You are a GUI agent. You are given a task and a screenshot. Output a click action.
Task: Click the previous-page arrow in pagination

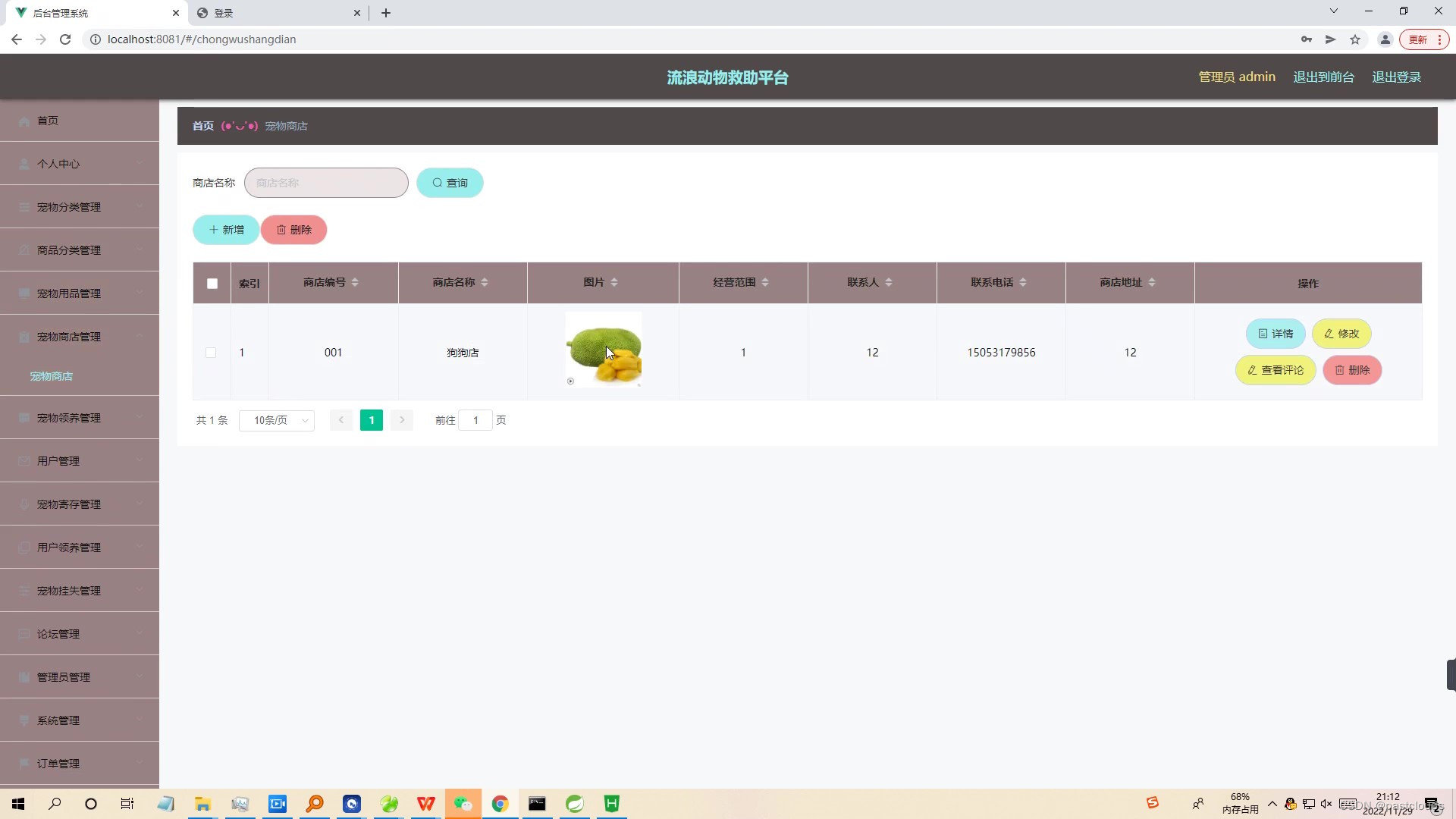tap(340, 420)
